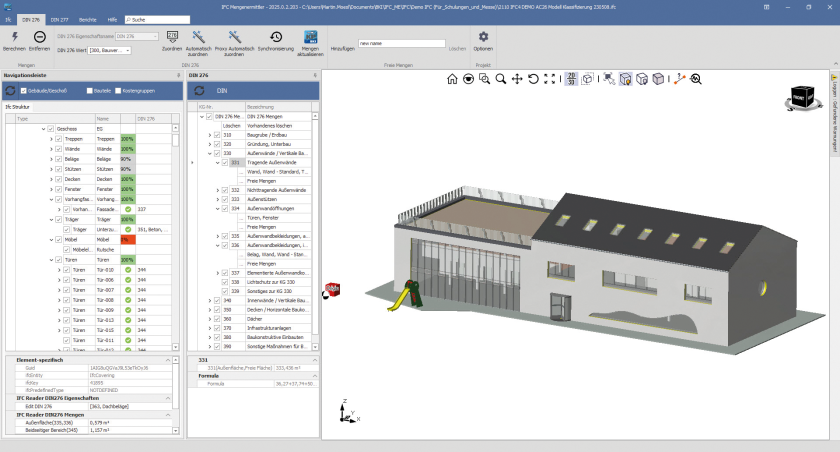Expand the Treppen tree node
The height and width of the screenshot is (452, 840).
pos(51,139)
